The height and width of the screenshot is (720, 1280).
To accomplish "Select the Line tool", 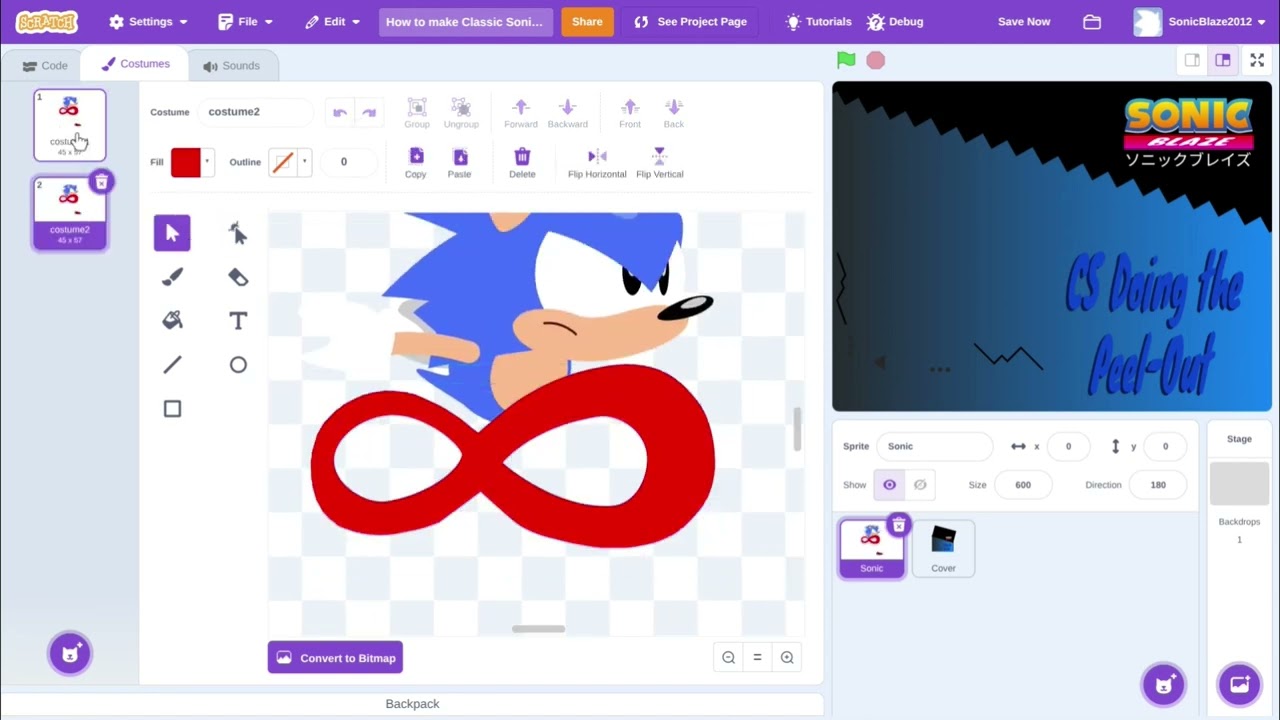I will pyautogui.click(x=172, y=365).
